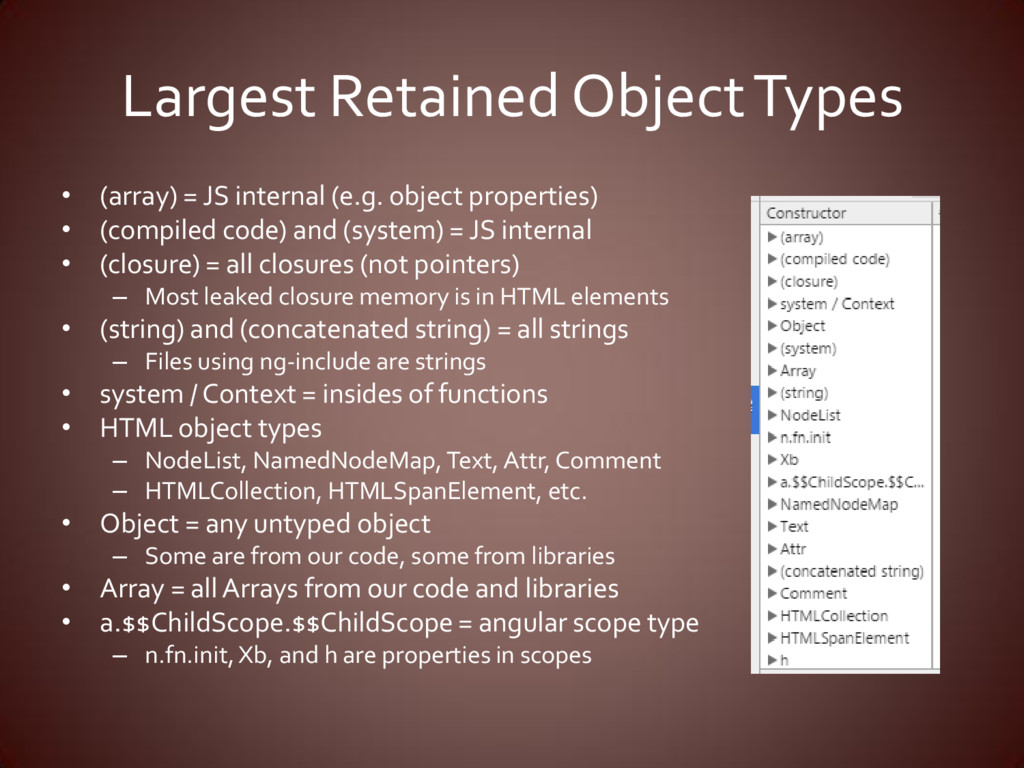Select the n.fn.init label in list
The height and width of the screenshot is (768, 1024).
(805, 438)
